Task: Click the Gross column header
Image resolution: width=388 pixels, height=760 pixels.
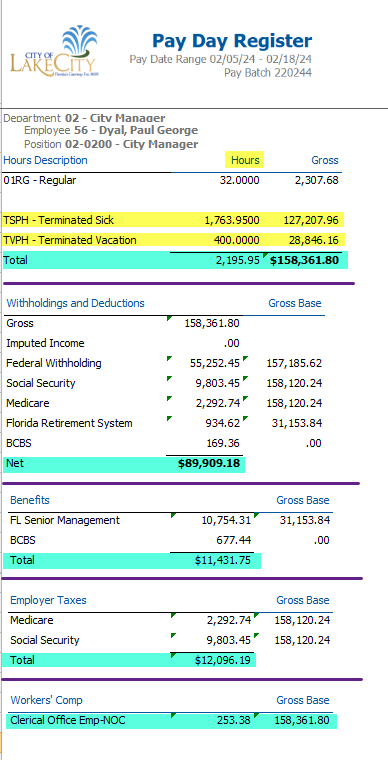Action: [x=325, y=160]
